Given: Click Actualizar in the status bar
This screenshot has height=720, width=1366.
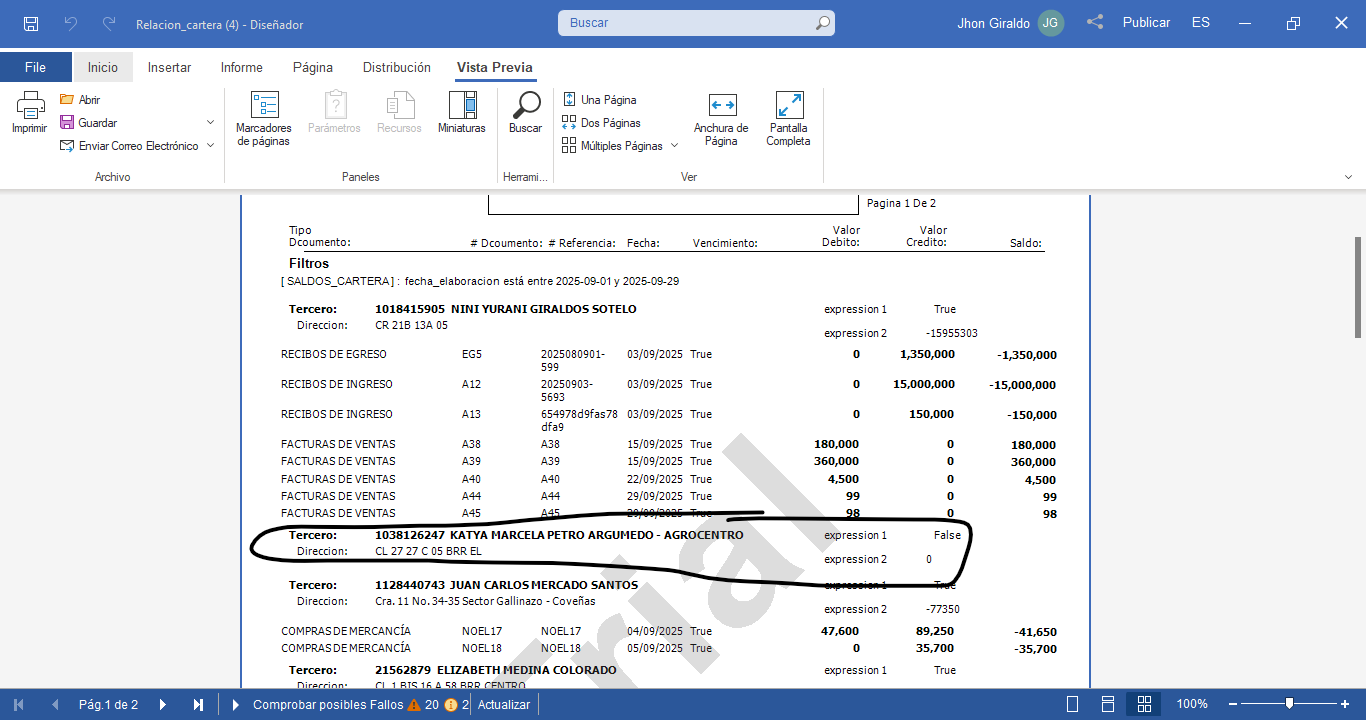Looking at the screenshot, I should (x=504, y=704).
